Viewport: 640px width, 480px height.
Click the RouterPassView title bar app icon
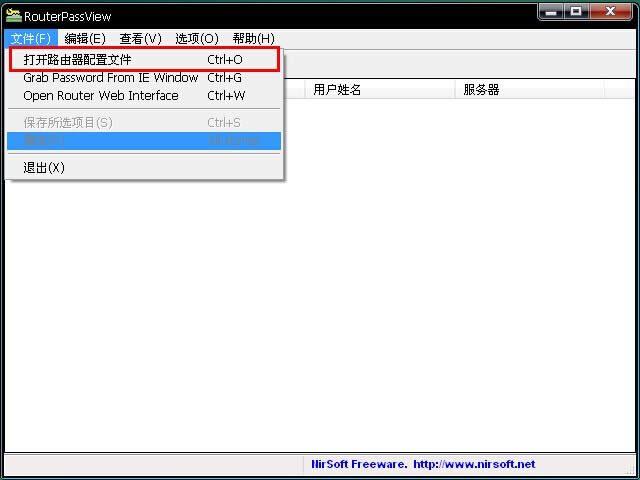14,16
